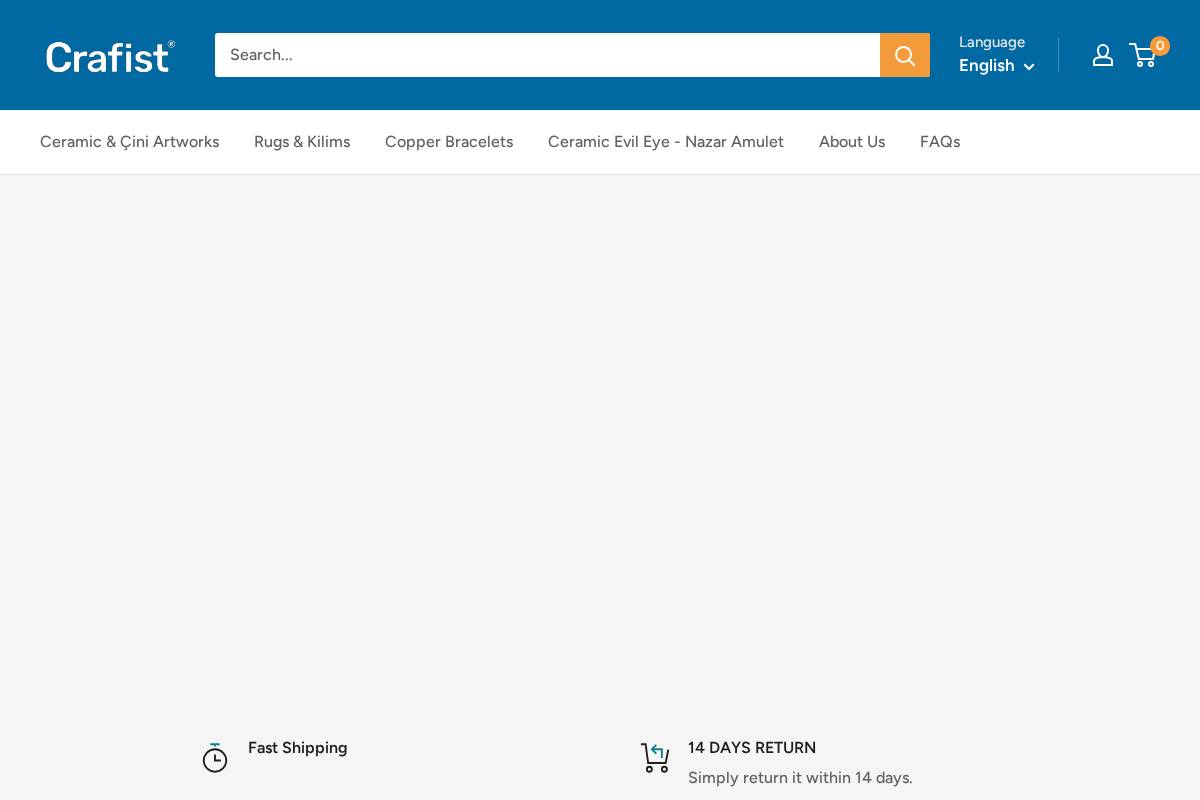Screen dimensions: 1200x800
Task: Open the Ceramic & Çini Artworks menu
Action: pyautogui.click(x=129, y=142)
